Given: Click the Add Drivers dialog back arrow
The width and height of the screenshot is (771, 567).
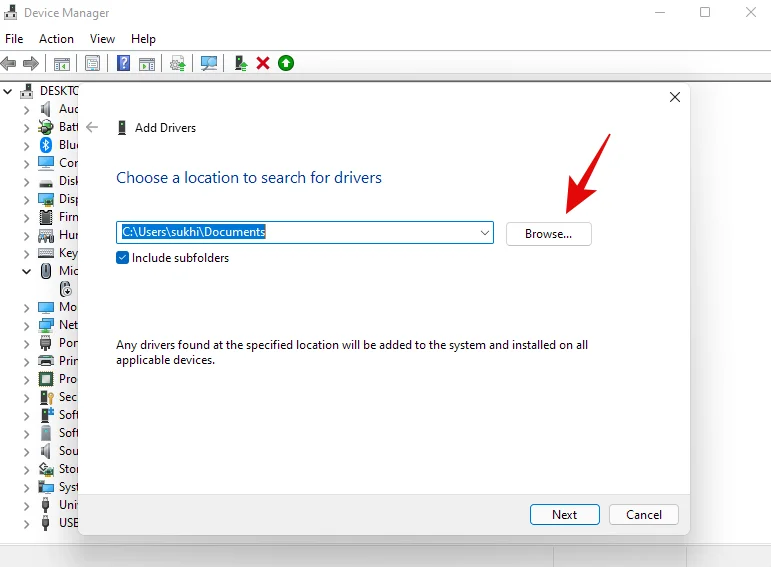Looking at the screenshot, I should [x=92, y=127].
